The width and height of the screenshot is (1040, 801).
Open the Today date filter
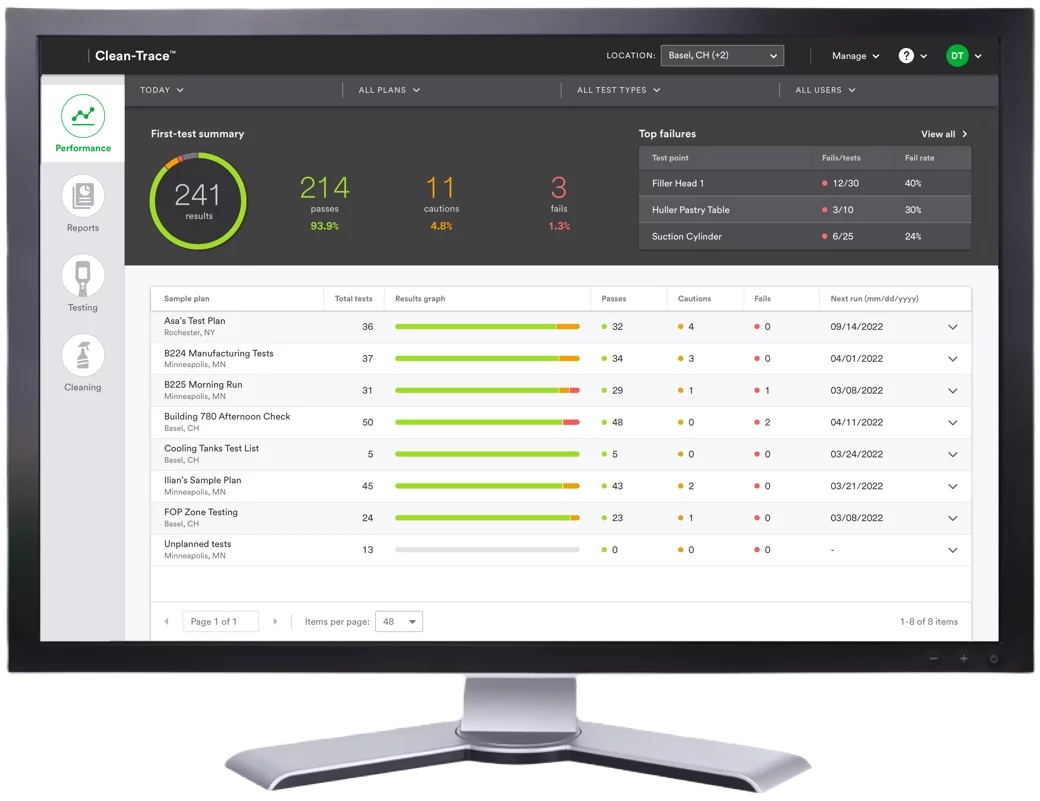(x=161, y=90)
